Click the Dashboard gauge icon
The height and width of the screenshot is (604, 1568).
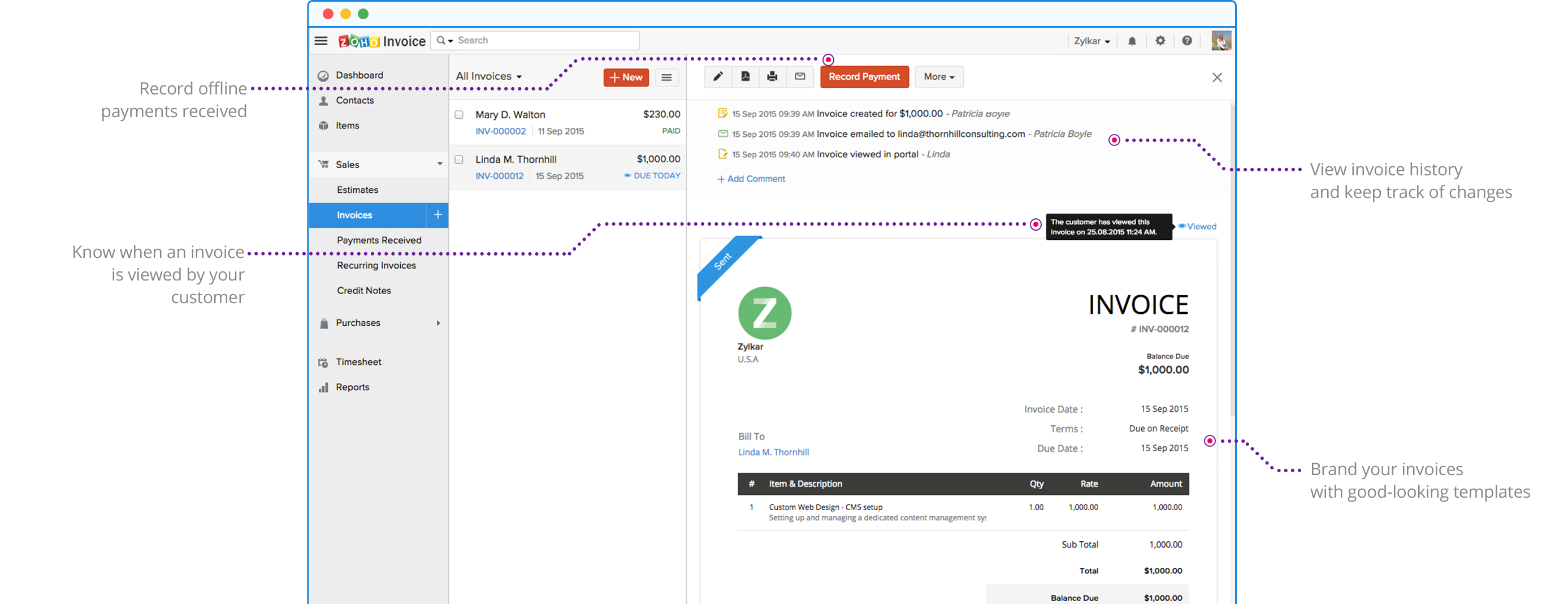click(323, 76)
